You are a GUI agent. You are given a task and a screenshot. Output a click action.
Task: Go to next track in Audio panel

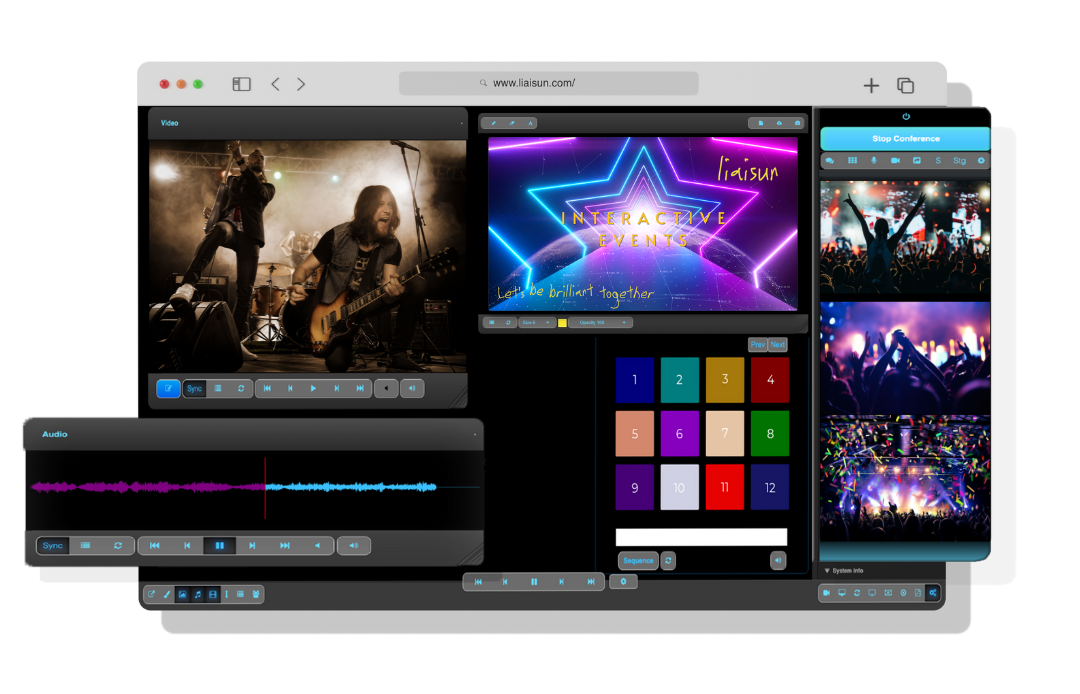252,545
